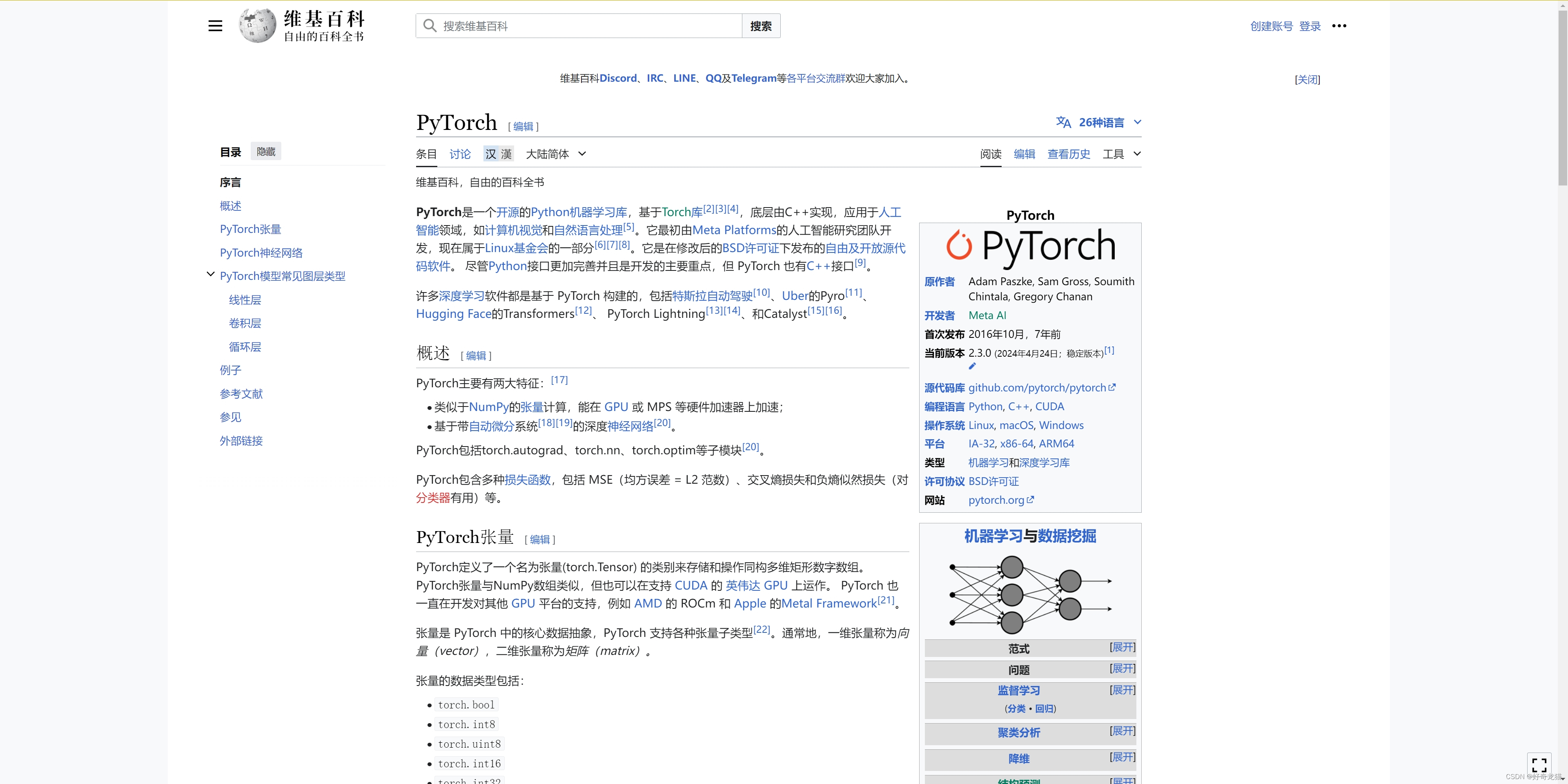Screen dimensions: 1568x784
Task: Open the 查看历史 tab
Action: [1069, 154]
